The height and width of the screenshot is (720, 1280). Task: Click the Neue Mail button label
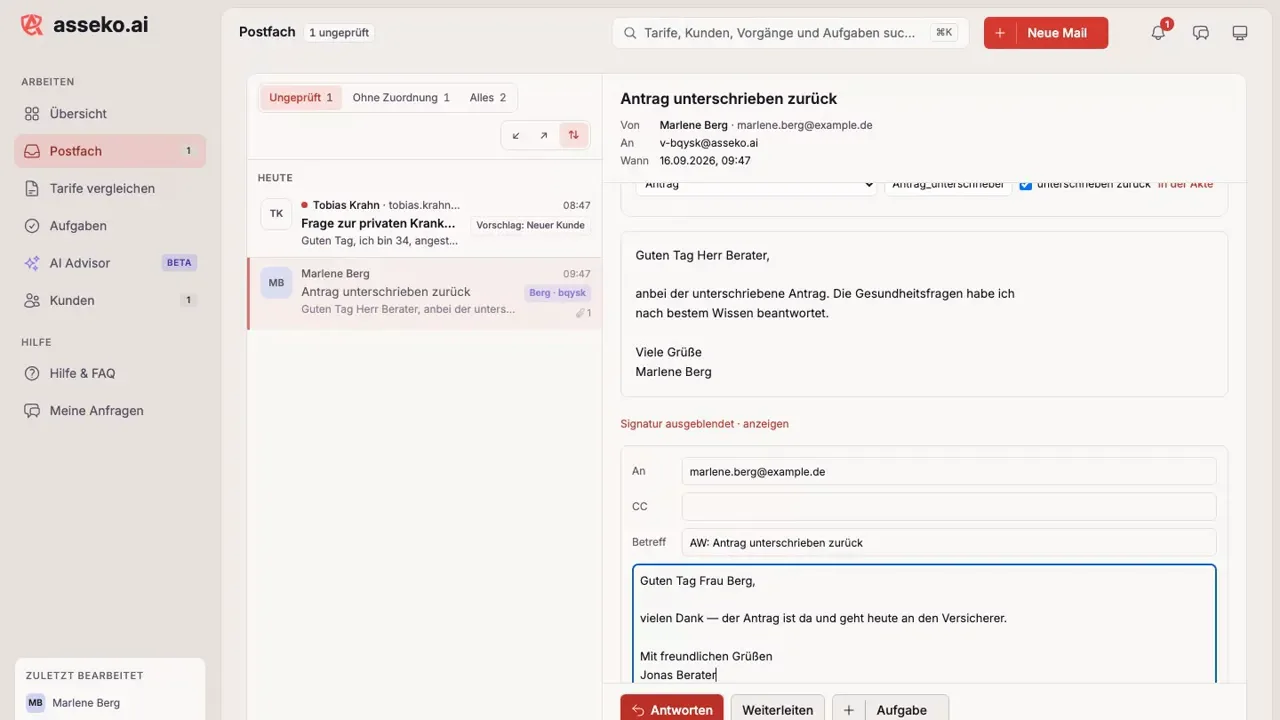(x=1057, y=33)
